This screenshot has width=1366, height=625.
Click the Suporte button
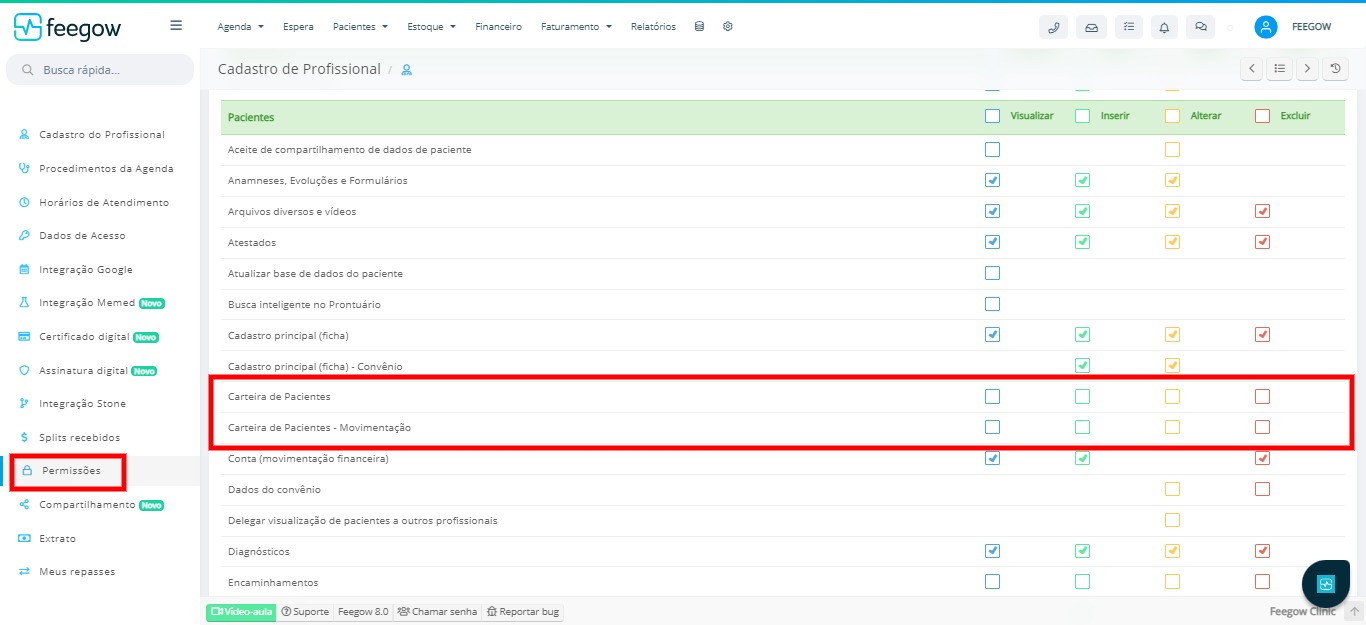[x=305, y=612]
